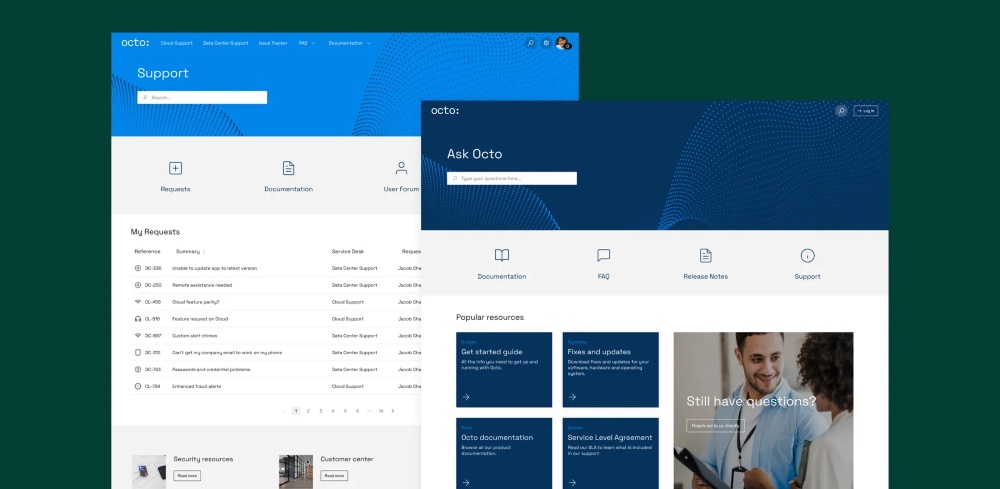This screenshot has height=489, width=1000.
Task: Open the Release Notes document icon
Action: [x=705, y=256]
